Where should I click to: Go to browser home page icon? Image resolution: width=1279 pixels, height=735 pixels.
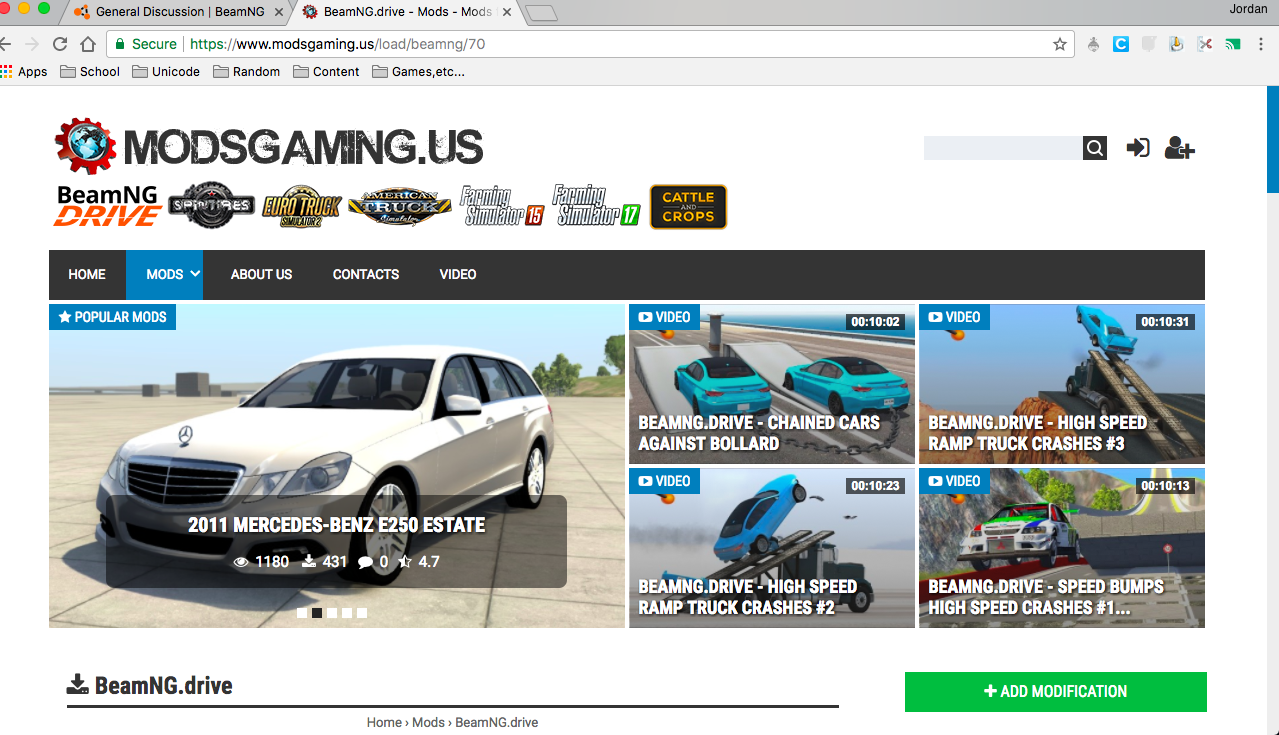coord(88,44)
